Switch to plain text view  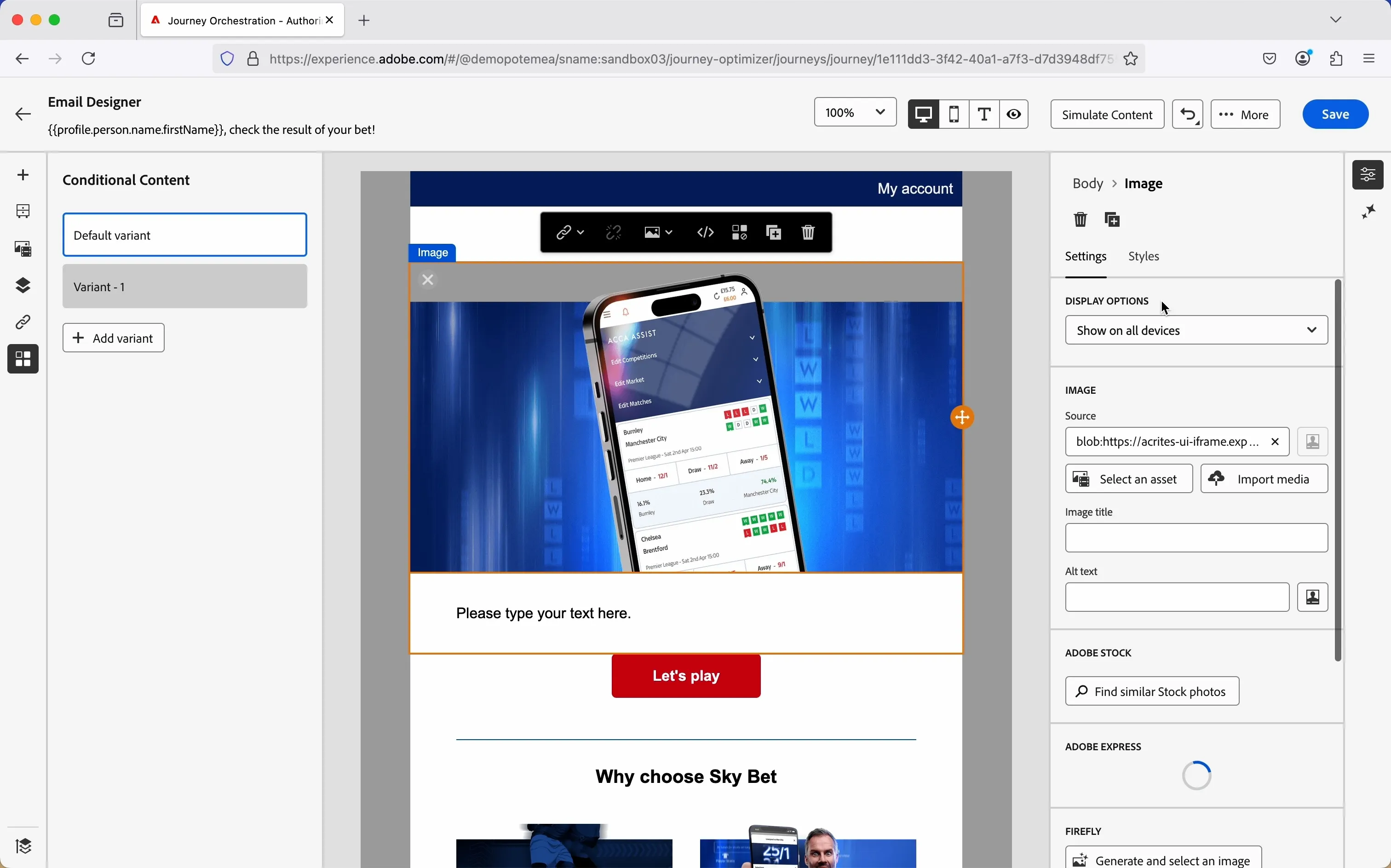(x=984, y=114)
